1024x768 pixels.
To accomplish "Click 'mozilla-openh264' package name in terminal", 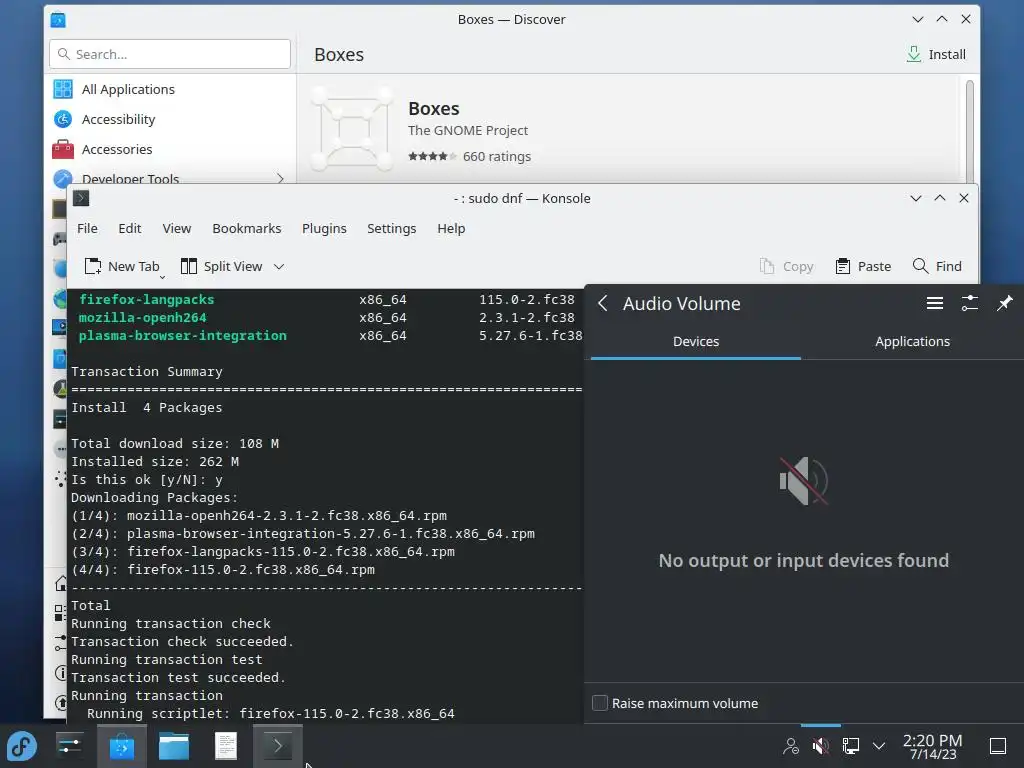I will pos(142,317).
